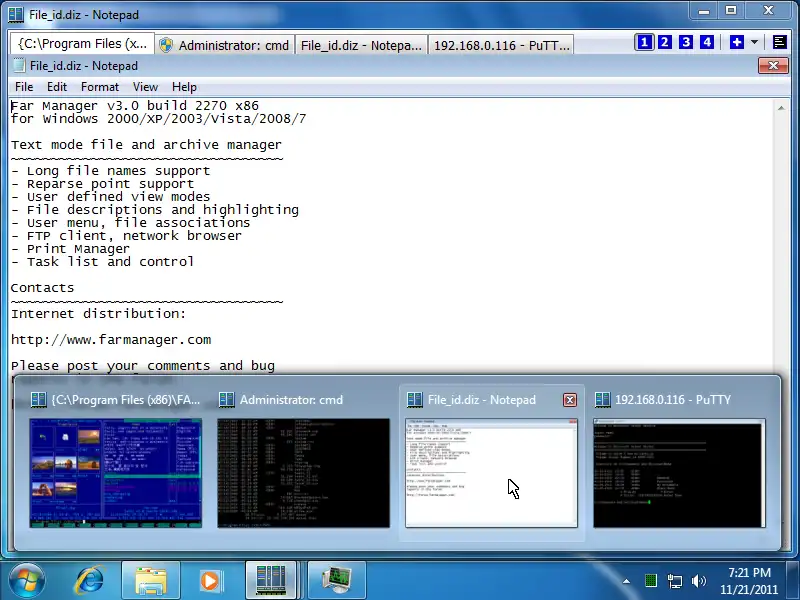Close the inner File_id.diz Notepad red X
This screenshot has height=600, width=800.
tap(773, 65)
